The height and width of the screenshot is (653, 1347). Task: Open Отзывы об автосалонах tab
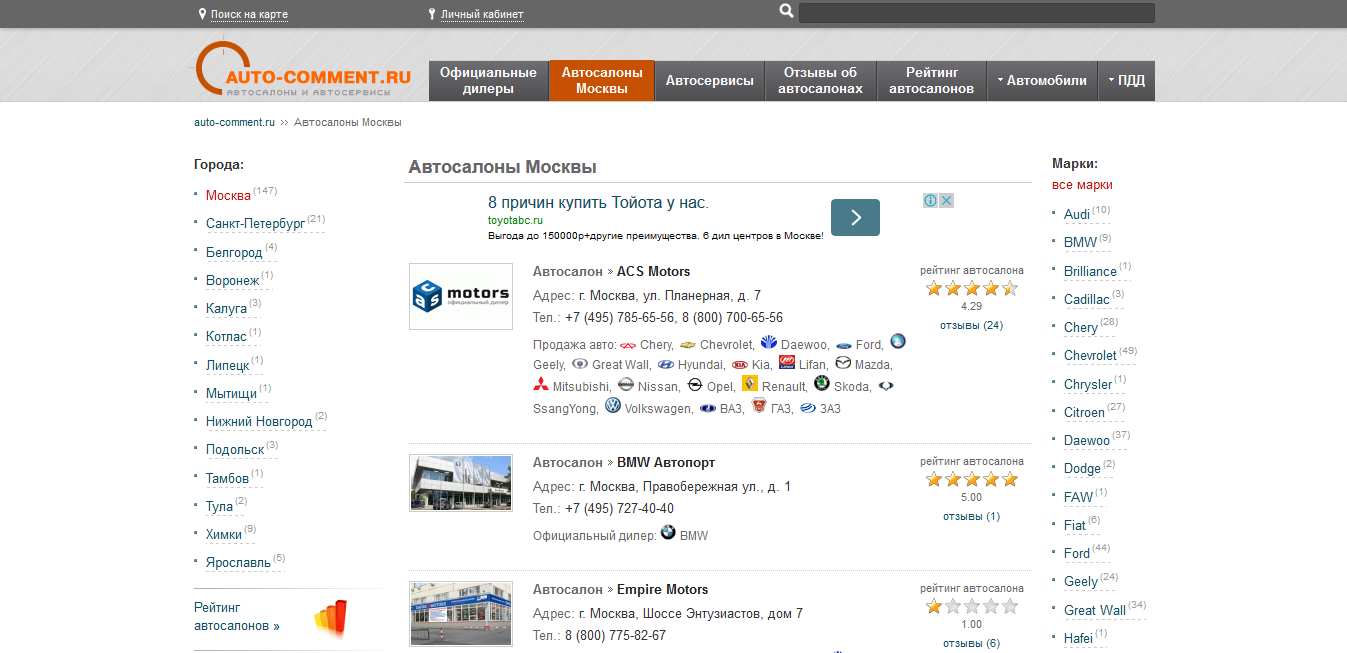pyautogui.click(x=821, y=81)
